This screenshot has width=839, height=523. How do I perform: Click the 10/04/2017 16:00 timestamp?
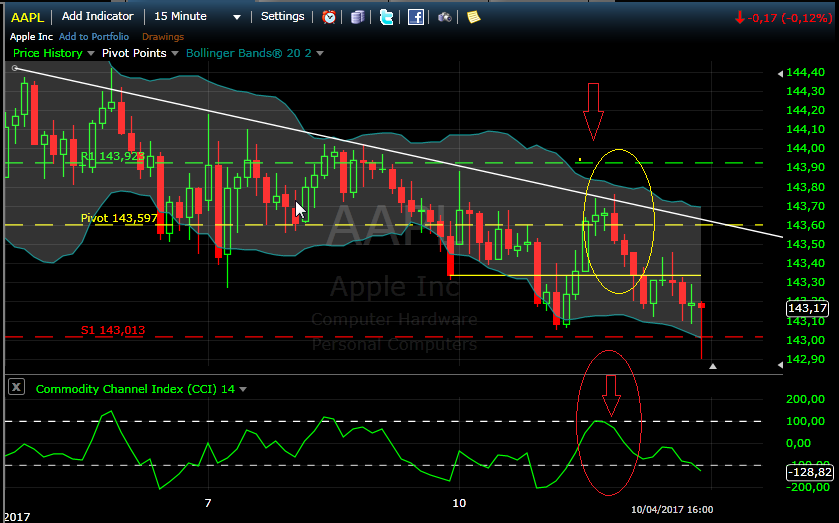coord(672,510)
